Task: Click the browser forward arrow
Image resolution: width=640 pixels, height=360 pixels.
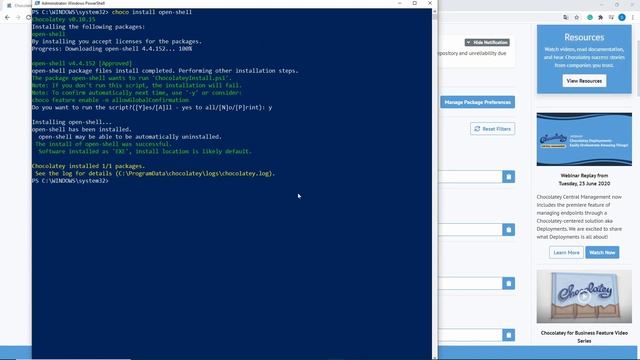Action: click(x=18, y=18)
